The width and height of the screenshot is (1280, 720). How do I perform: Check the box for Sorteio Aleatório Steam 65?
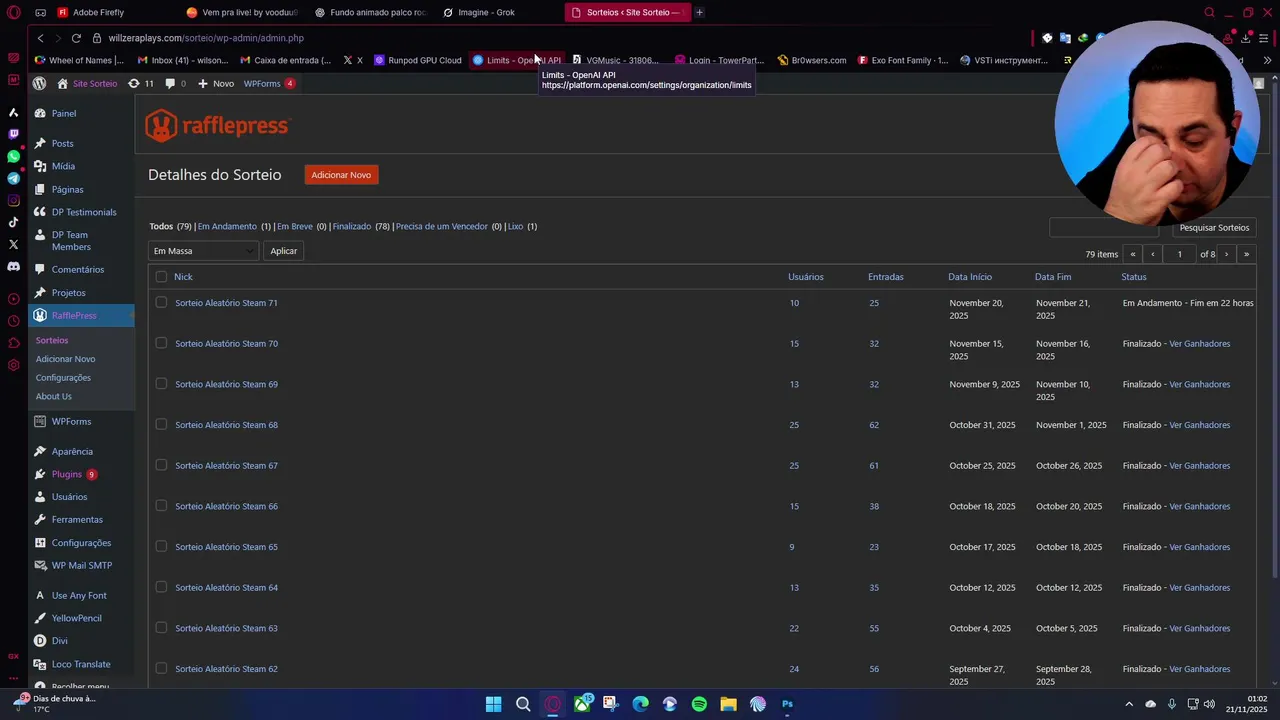tap(161, 546)
